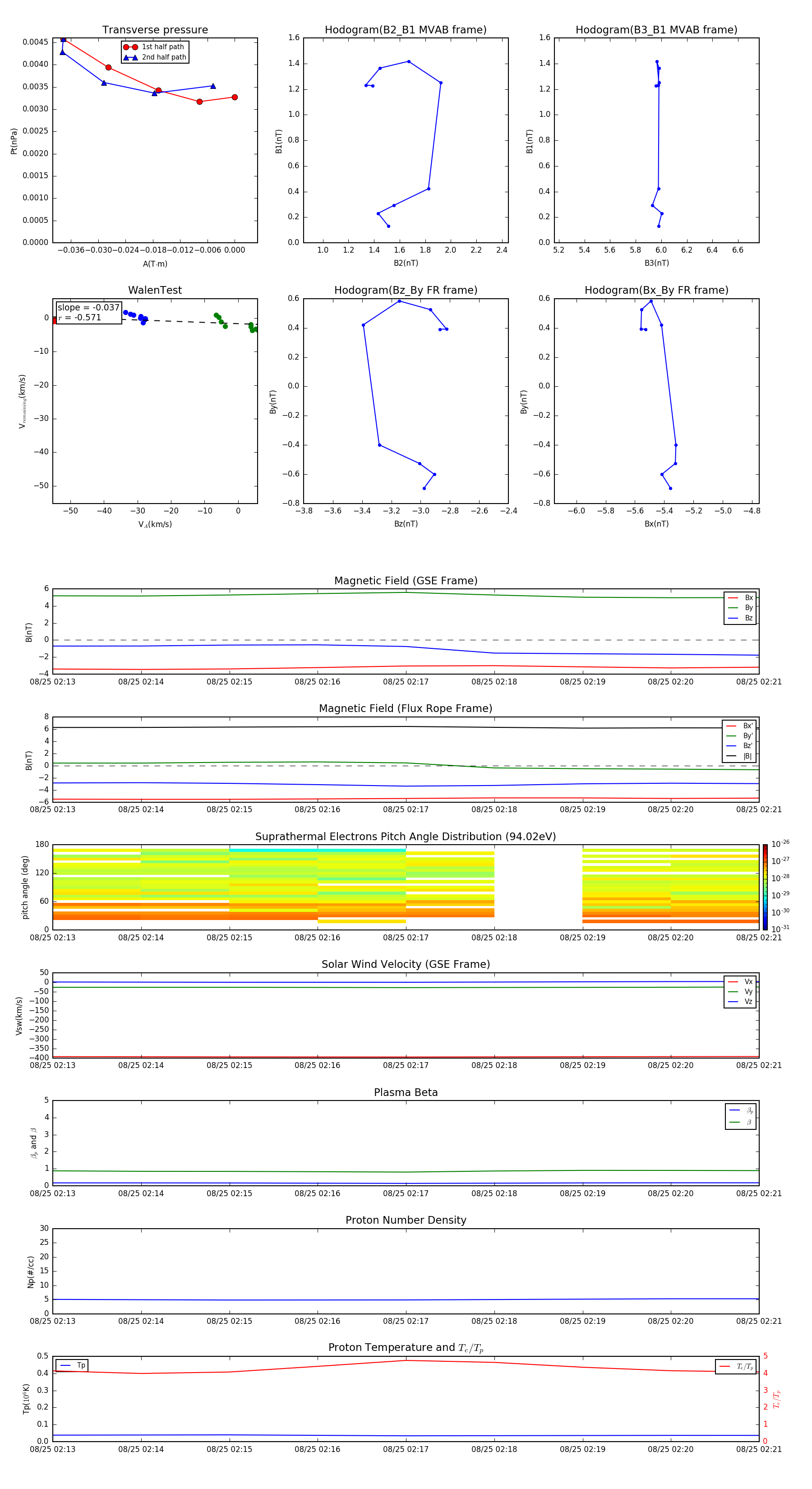
Task: Click the 'Proton Number Density' title
Action: [x=406, y=1220]
